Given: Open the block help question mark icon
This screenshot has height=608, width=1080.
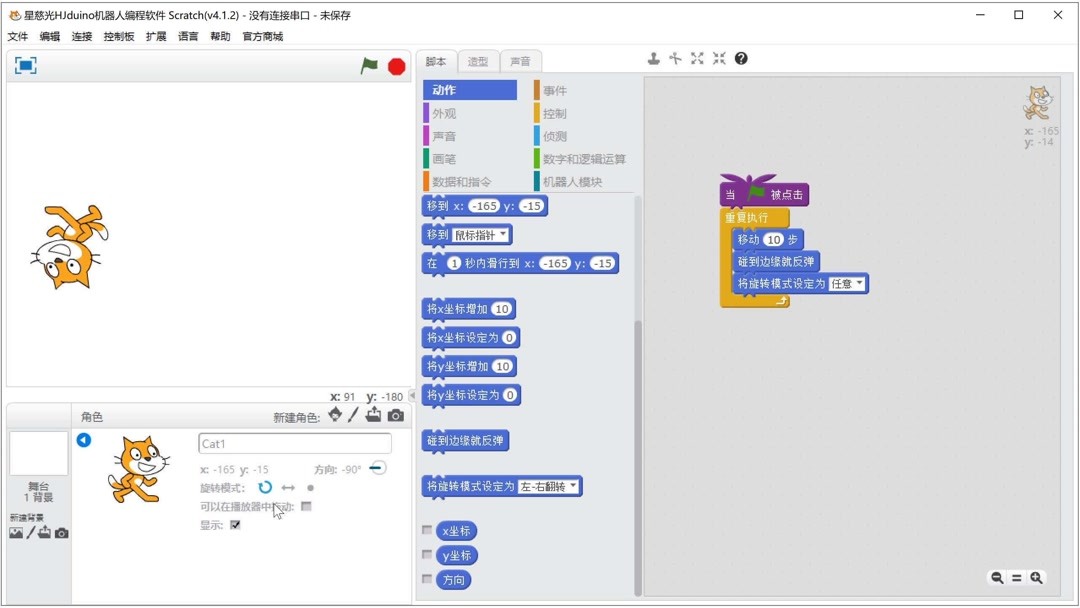Looking at the screenshot, I should 741,59.
